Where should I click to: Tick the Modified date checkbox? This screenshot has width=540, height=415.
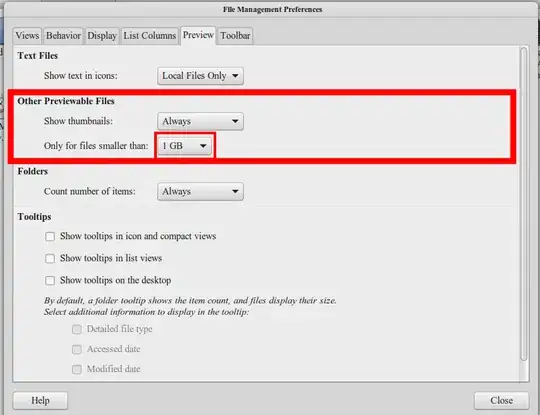click(x=77, y=369)
